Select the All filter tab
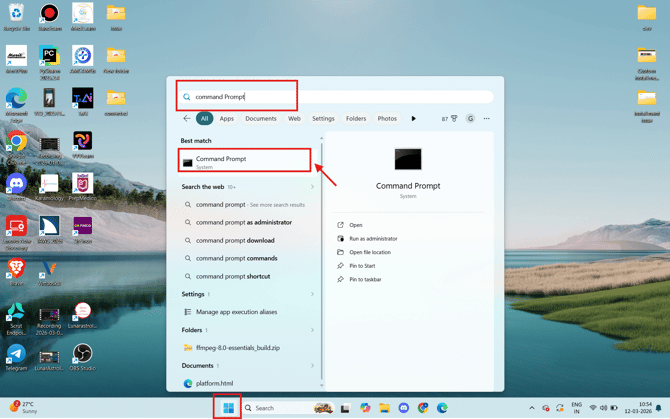This screenshot has height=419, width=670. [205, 119]
